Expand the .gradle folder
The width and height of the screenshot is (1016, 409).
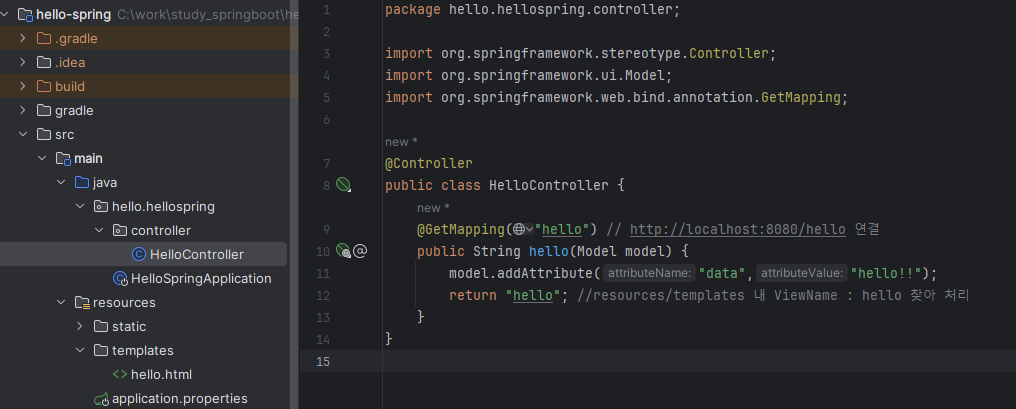[x=23, y=38]
